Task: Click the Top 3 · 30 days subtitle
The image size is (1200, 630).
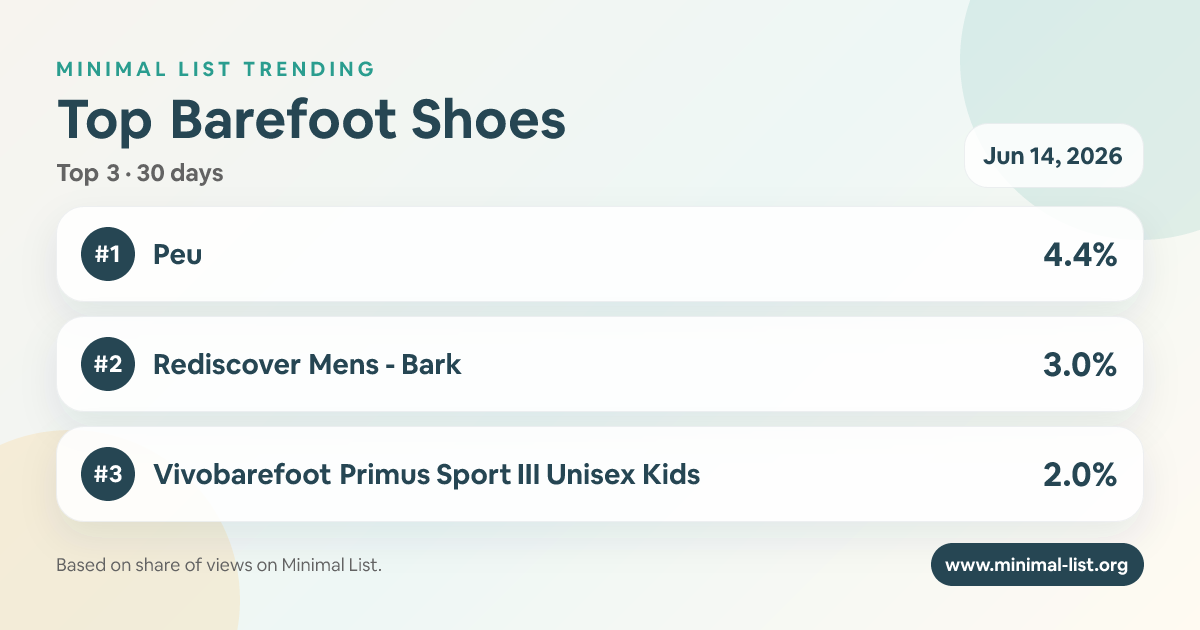Action: [140, 173]
